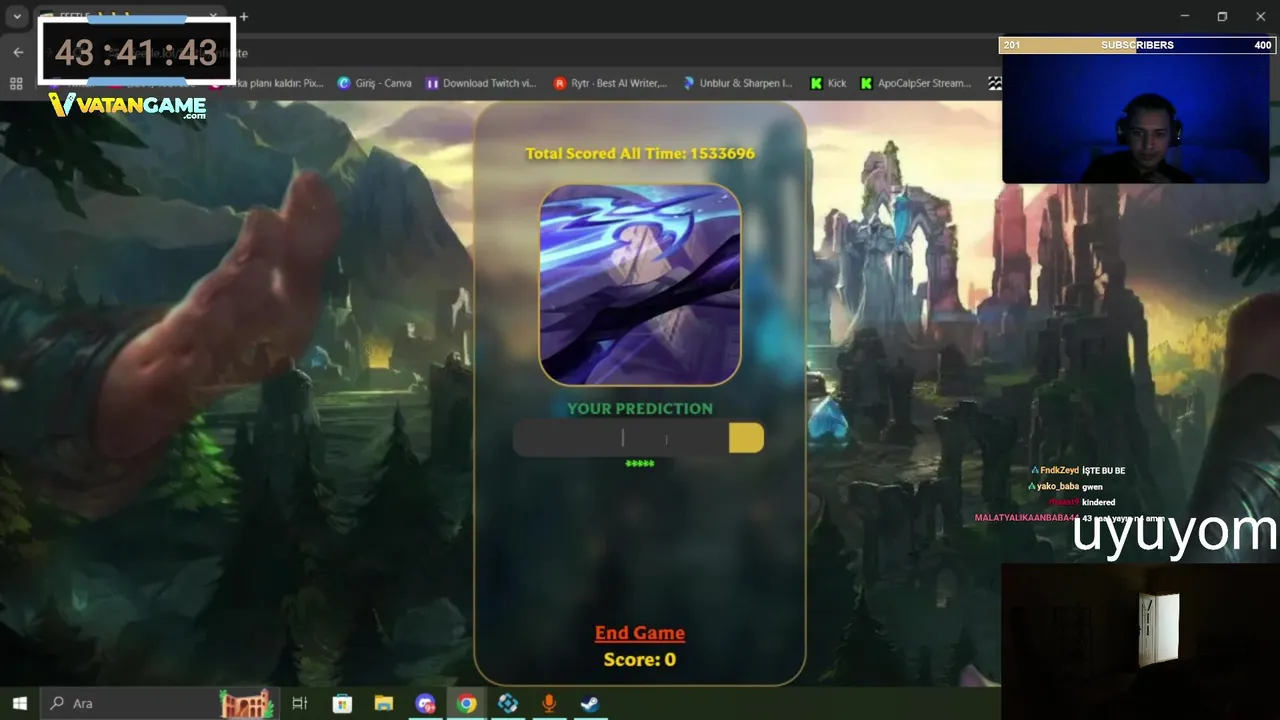Click the streamer webcam feed
Screen dimensions: 1280x720
tap(1136, 118)
